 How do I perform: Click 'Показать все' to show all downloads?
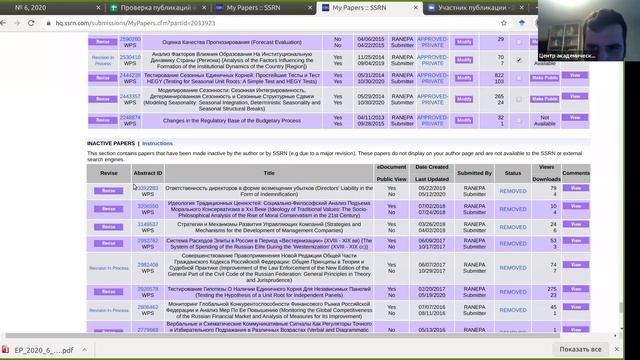[x=580, y=349]
